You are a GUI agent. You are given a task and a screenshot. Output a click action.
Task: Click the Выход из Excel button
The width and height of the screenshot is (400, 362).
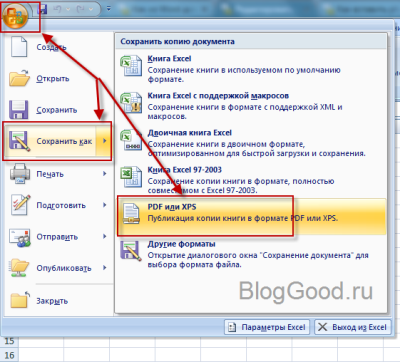point(353,327)
